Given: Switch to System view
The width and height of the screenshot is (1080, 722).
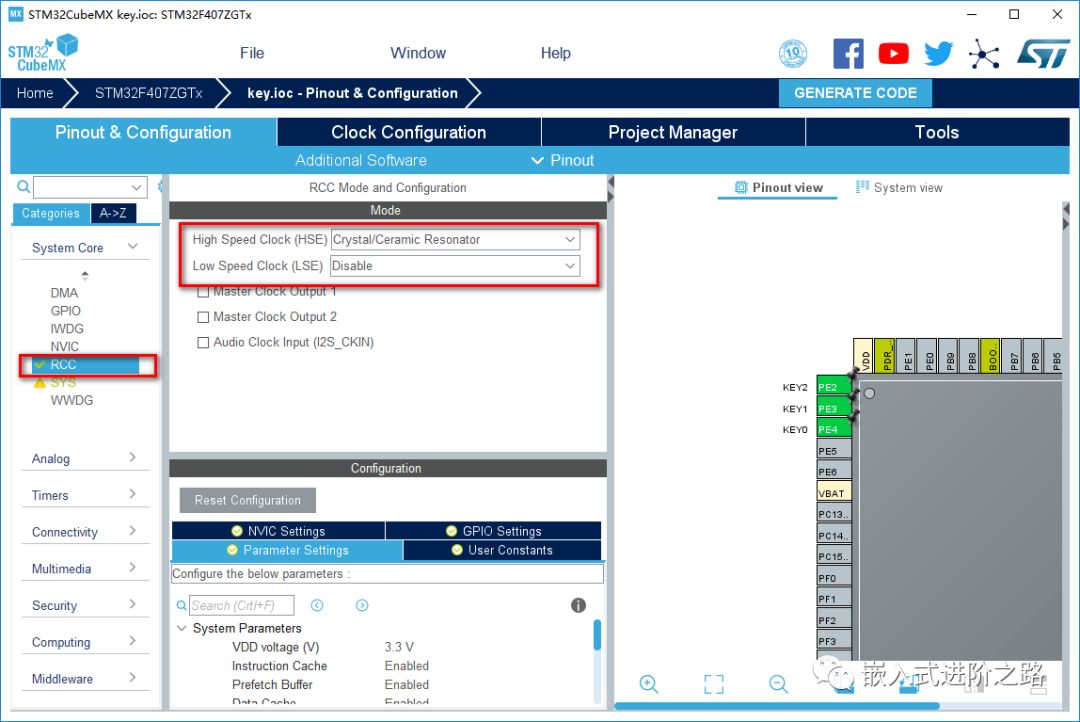Looking at the screenshot, I should (x=899, y=187).
